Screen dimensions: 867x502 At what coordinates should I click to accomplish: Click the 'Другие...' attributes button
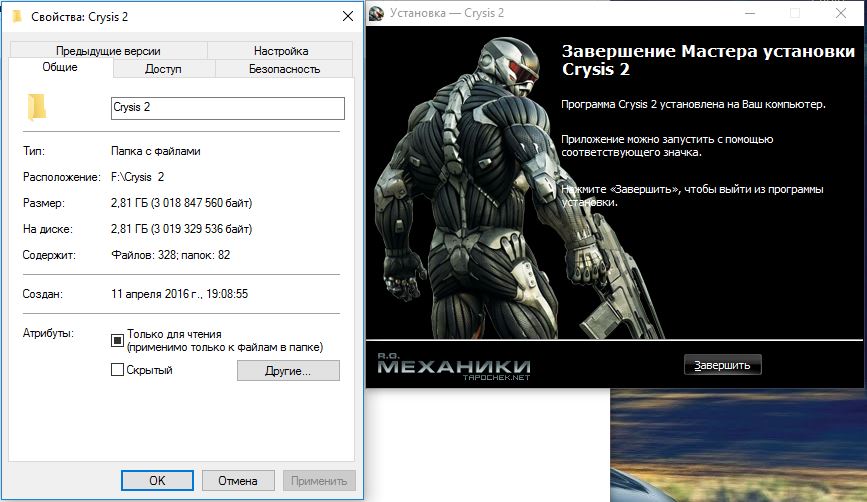point(288,371)
